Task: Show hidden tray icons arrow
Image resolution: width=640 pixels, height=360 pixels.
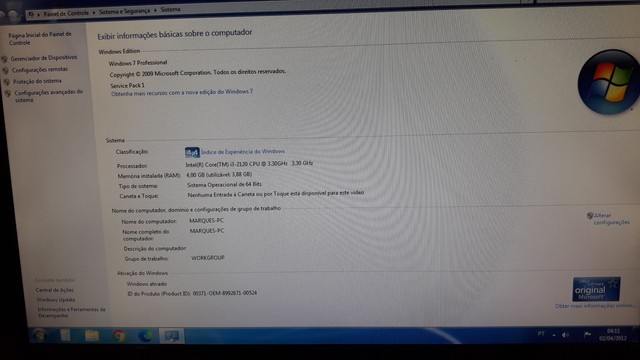Action: pyautogui.click(x=554, y=335)
